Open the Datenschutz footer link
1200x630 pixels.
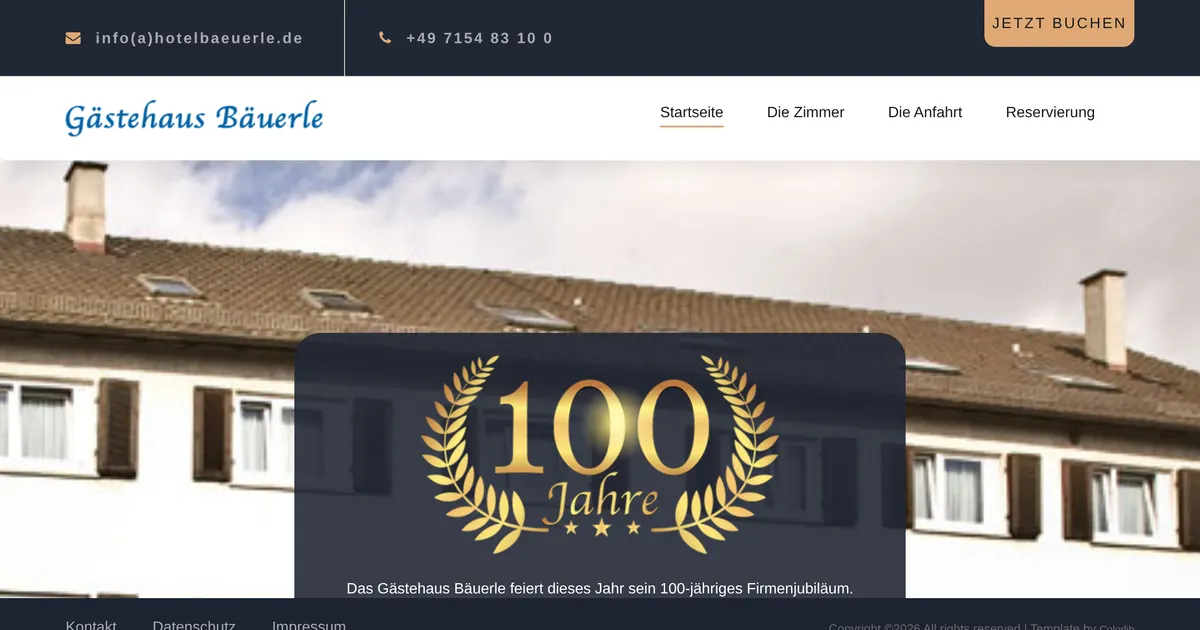[x=194, y=626]
